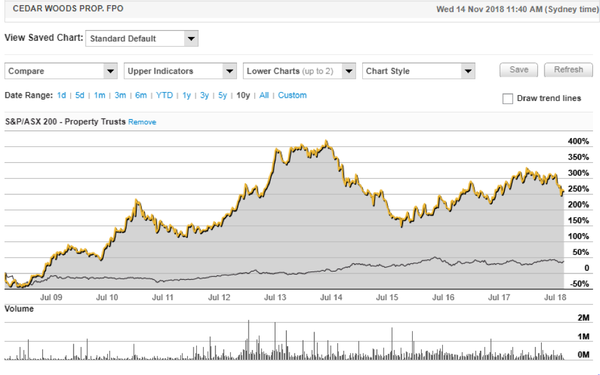Image resolution: width=600 pixels, height=375 pixels.
Task: Click the Save button
Action: click(518, 70)
